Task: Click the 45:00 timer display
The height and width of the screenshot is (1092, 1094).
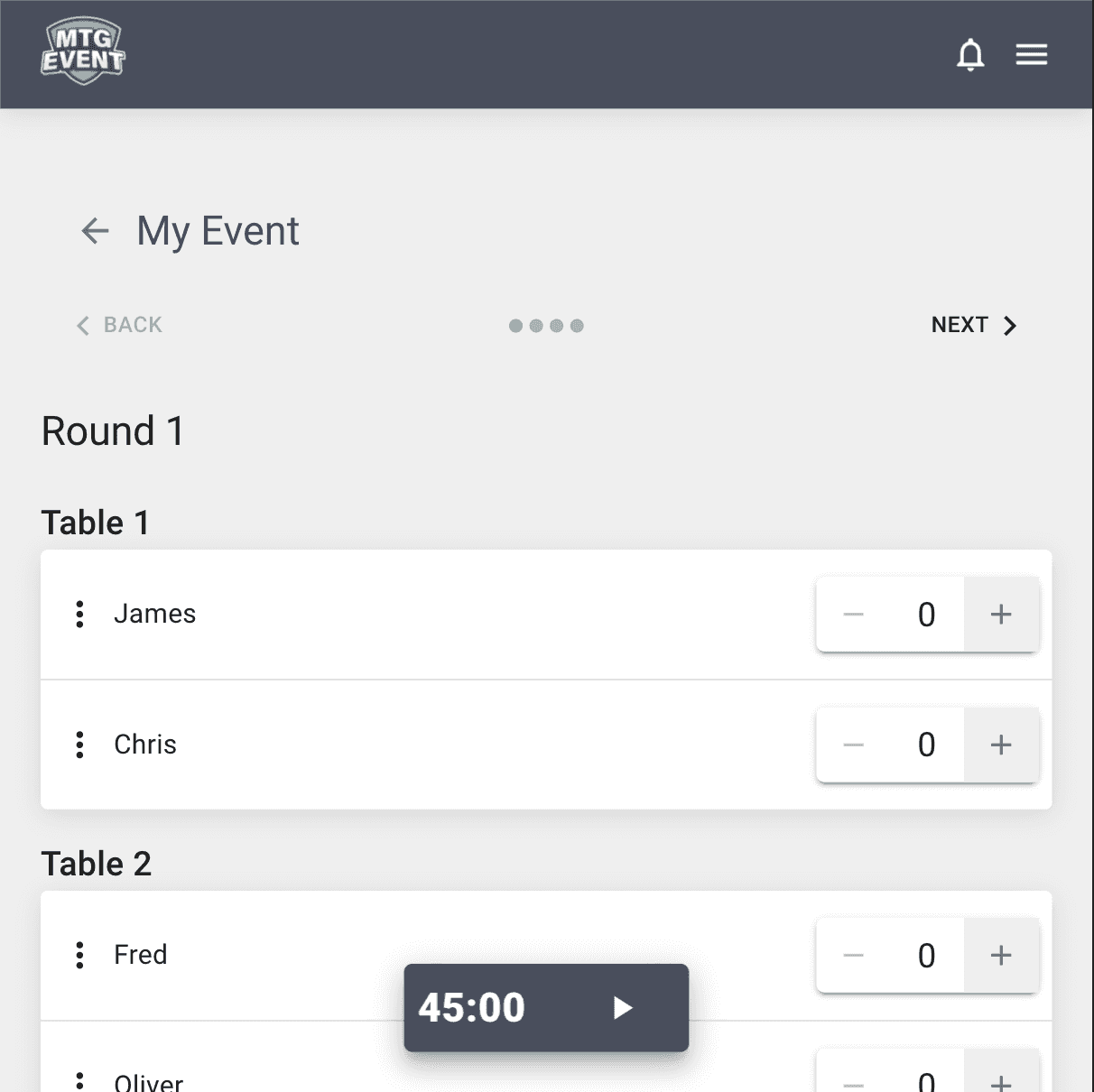Action: tap(471, 1007)
